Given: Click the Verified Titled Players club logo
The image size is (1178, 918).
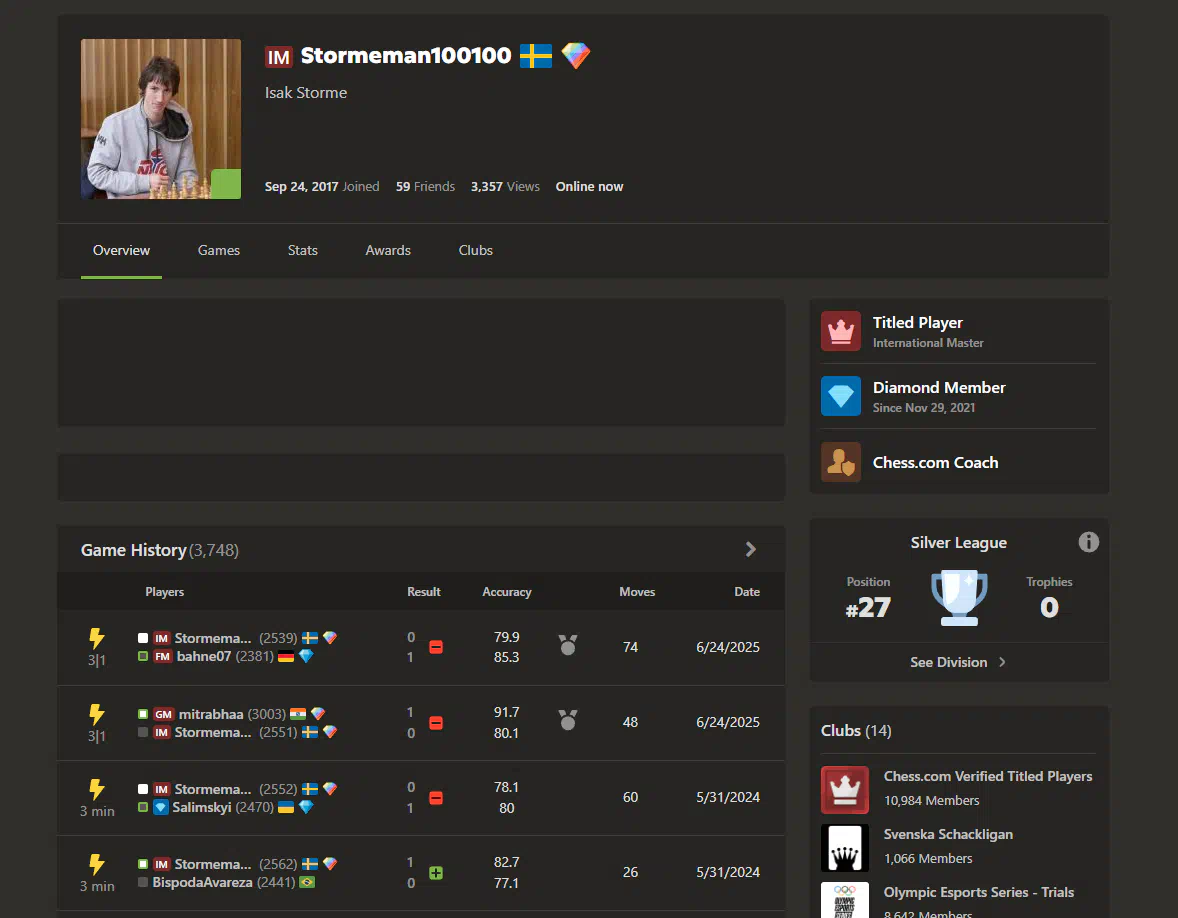Looking at the screenshot, I should [844, 790].
